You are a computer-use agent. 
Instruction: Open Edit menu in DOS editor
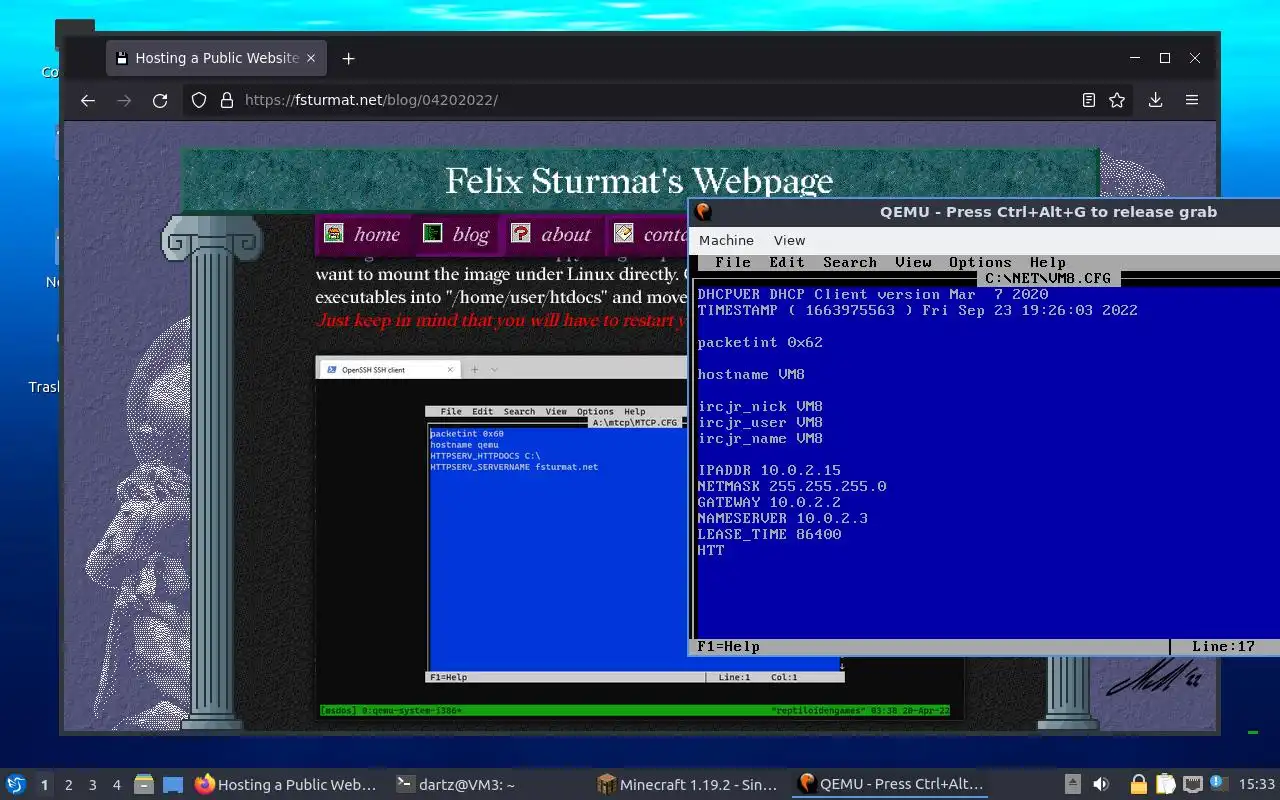point(787,262)
